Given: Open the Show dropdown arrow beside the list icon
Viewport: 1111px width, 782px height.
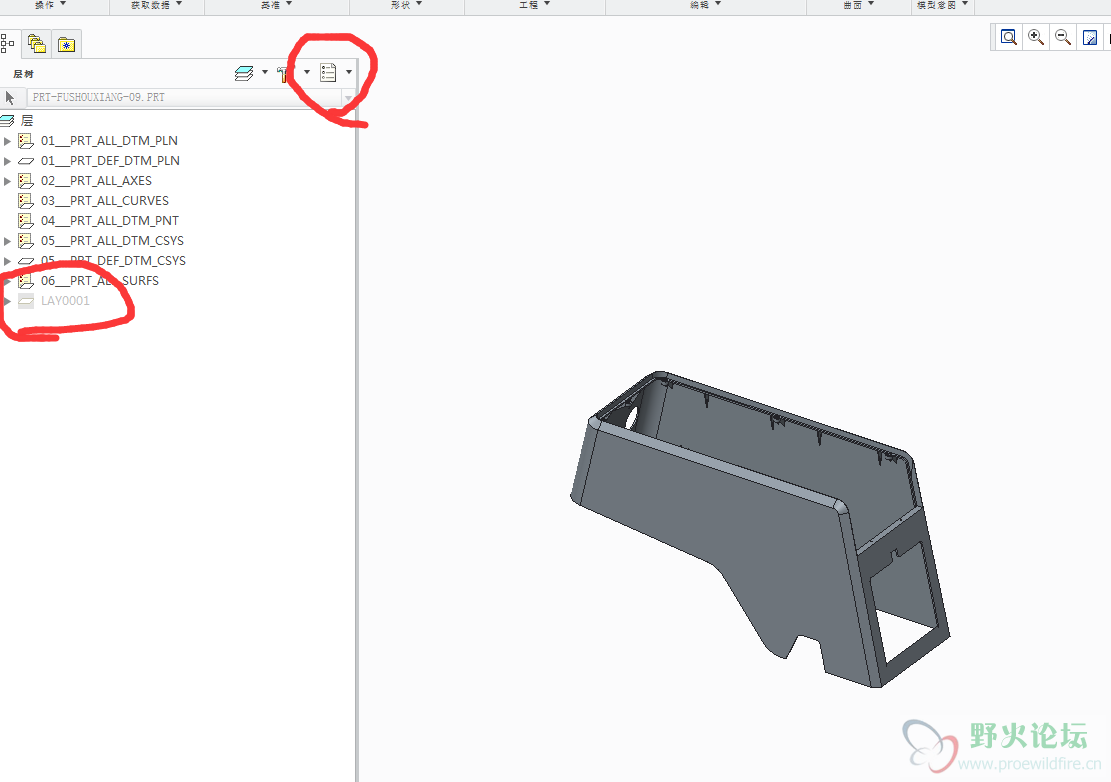Looking at the screenshot, I should tap(349, 72).
